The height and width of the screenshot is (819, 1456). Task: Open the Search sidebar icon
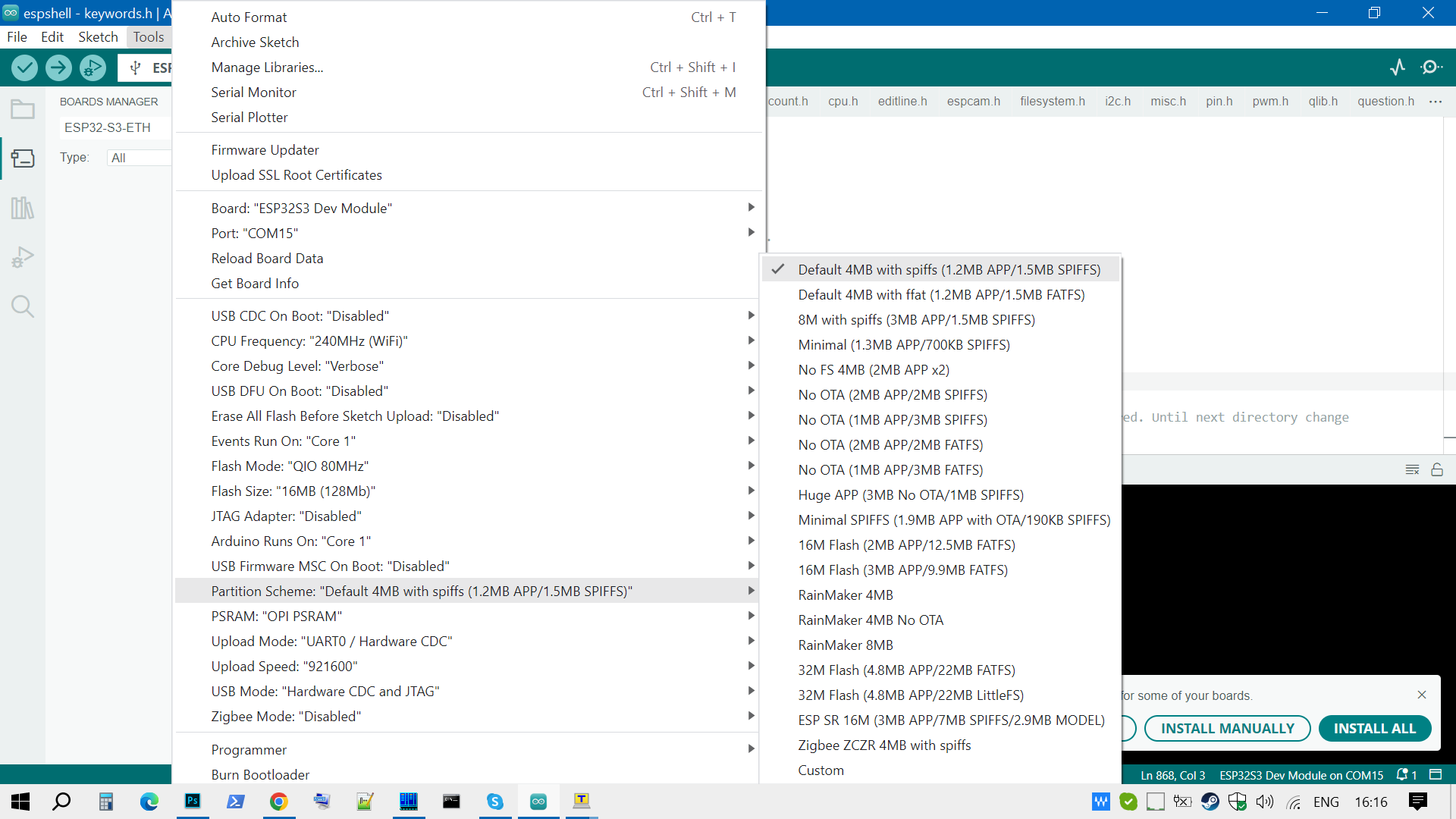click(23, 306)
